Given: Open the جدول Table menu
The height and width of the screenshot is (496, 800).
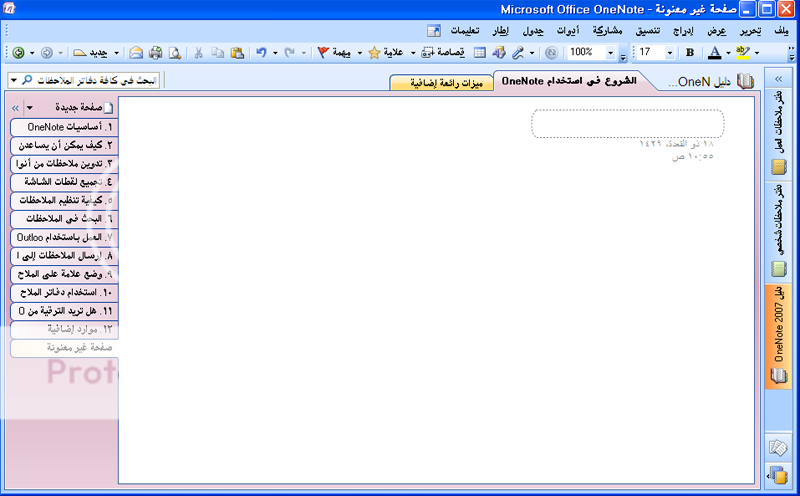Looking at the screenshot, I should click(x=533, y=31).
